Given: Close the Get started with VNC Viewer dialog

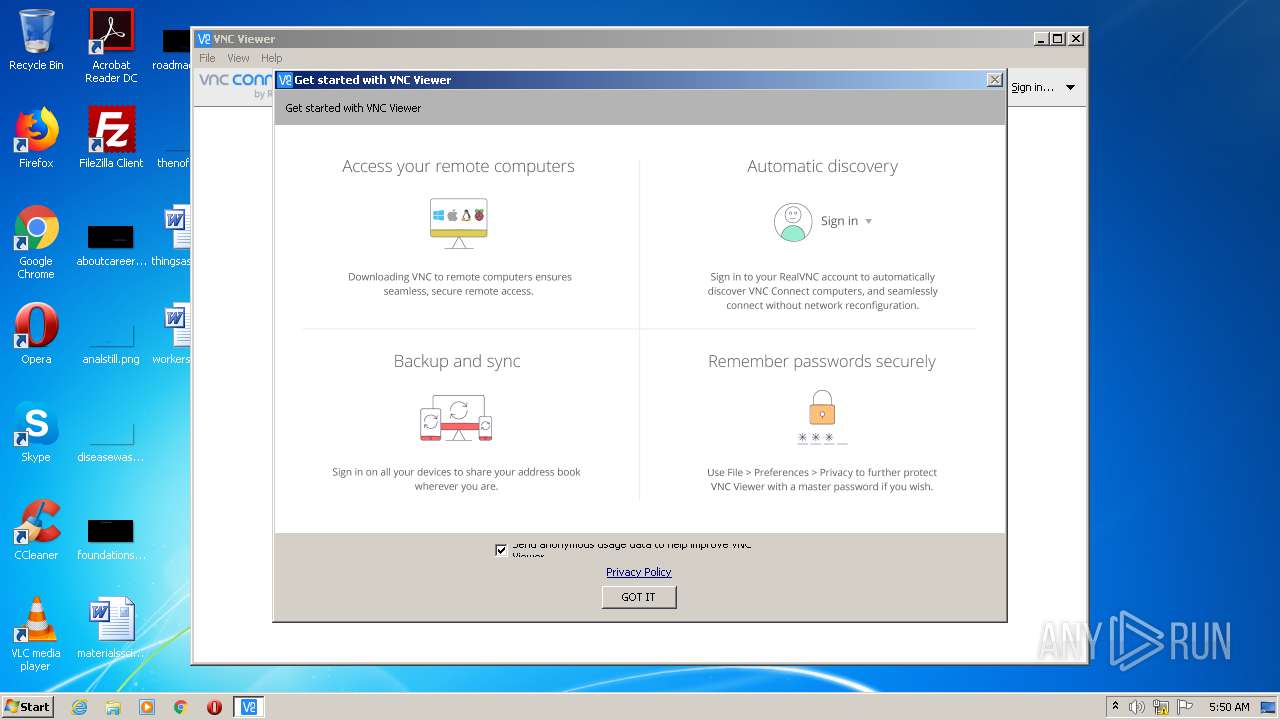Looking at the screenshot, I should (x=994, y=80).
